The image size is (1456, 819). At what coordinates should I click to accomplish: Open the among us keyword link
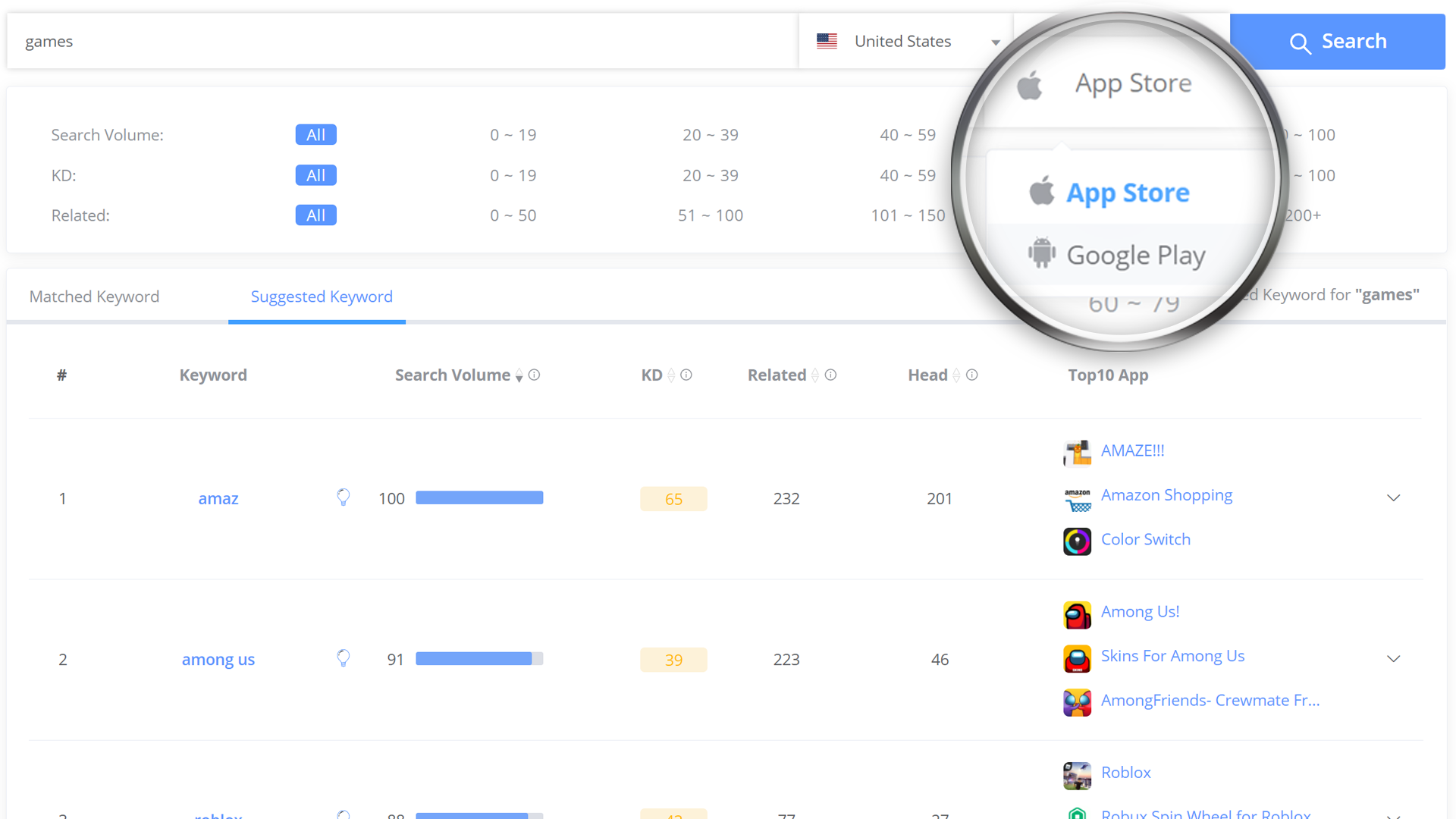(218, 660)
